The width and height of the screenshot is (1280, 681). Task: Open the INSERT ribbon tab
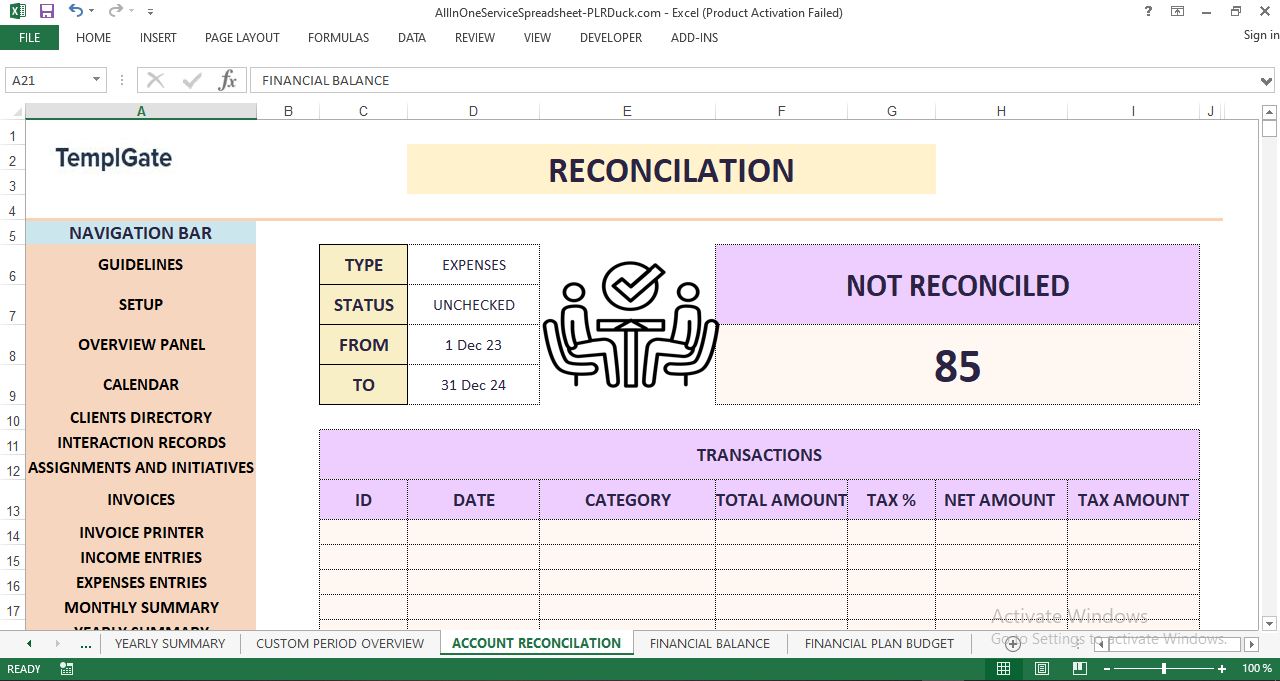(158, 38)
